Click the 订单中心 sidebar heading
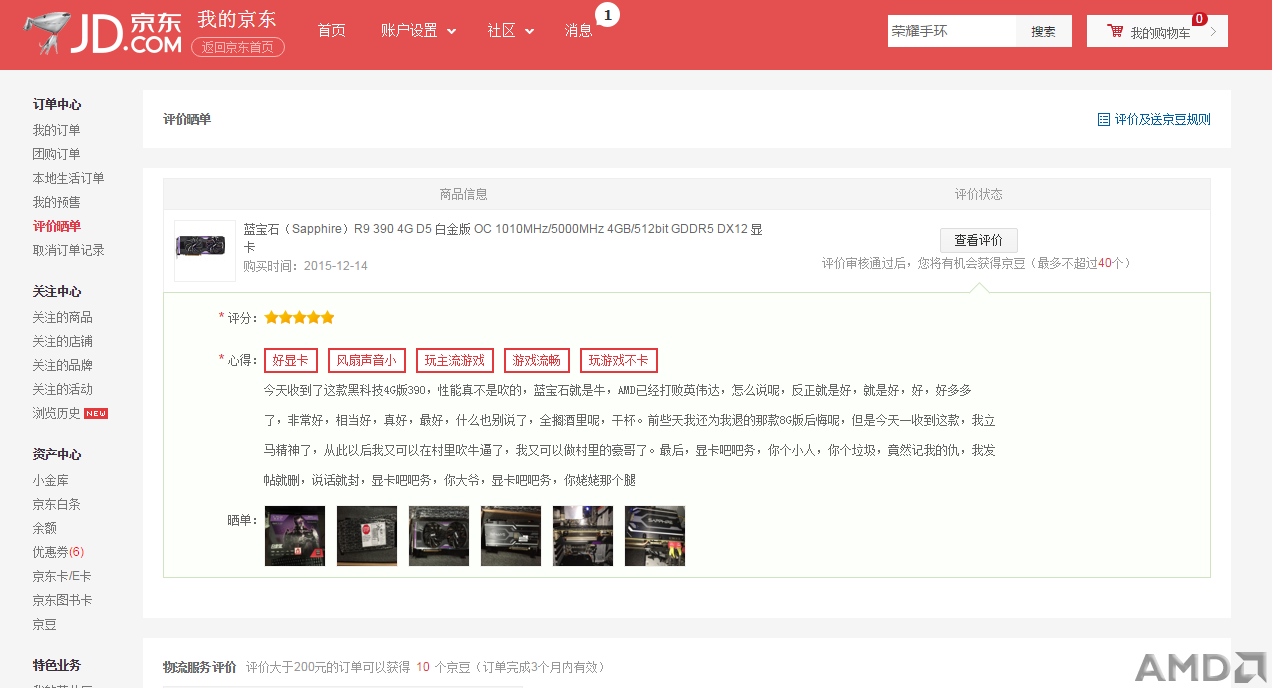This screenshot has width=1272, height=688. tap(57, 104)
